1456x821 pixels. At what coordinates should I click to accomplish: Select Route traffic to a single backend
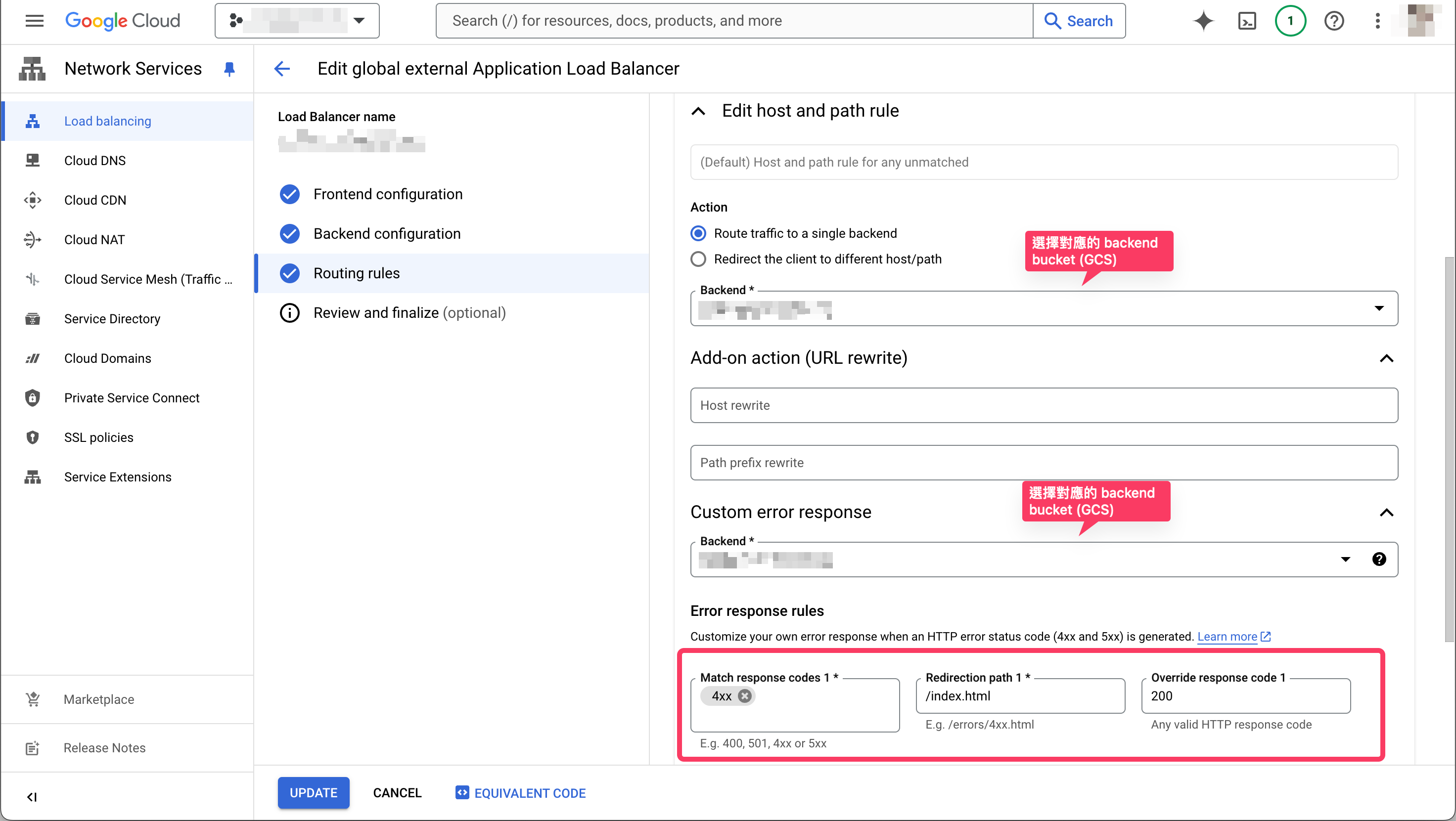click(x=698, y=233)
